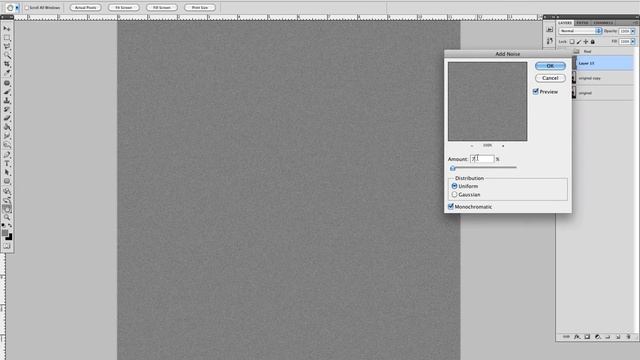
Task: Select the Eraser tool
Action: pyautogui.click(x=7, y=118)
